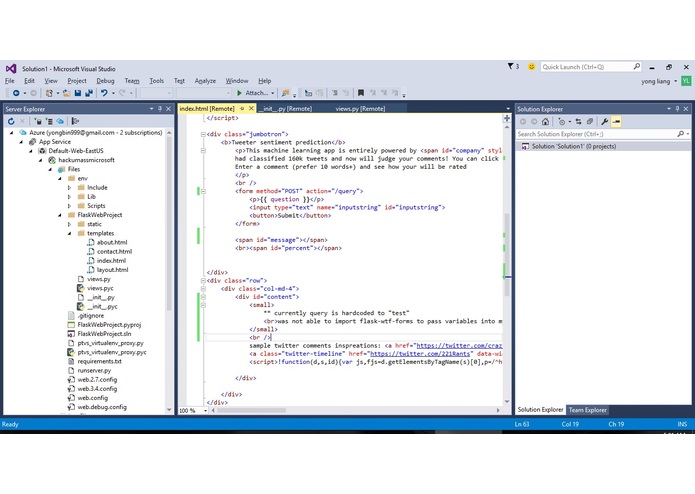
Task: Click the Open File toolbar icon
Action: coord(66,93)
